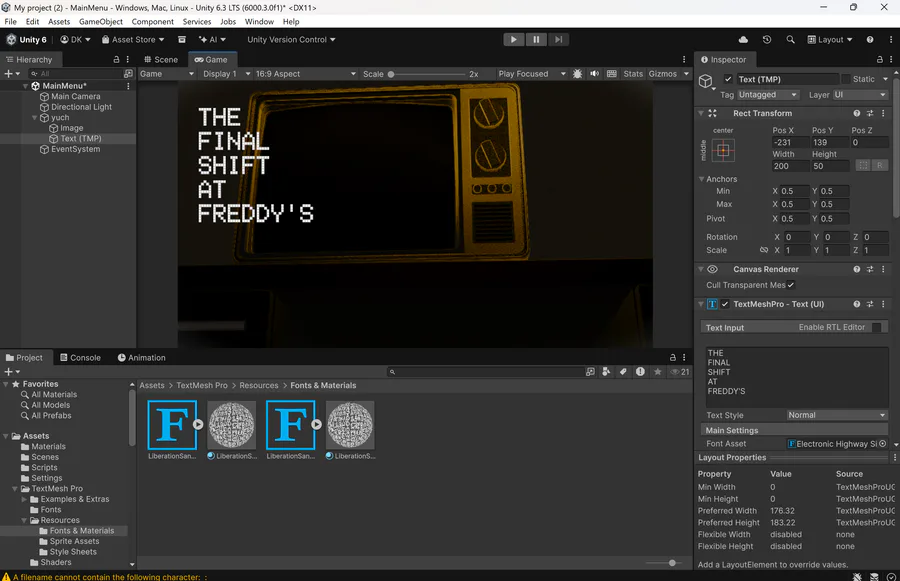Collapse the Anchors foldout
The image size is (900, 581).
(701, 179)
